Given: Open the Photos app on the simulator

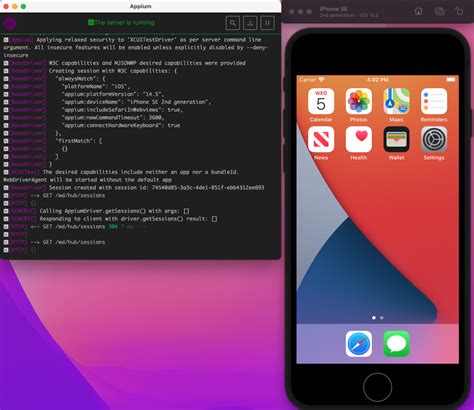Looking at the screenshot, I should 359,101.
